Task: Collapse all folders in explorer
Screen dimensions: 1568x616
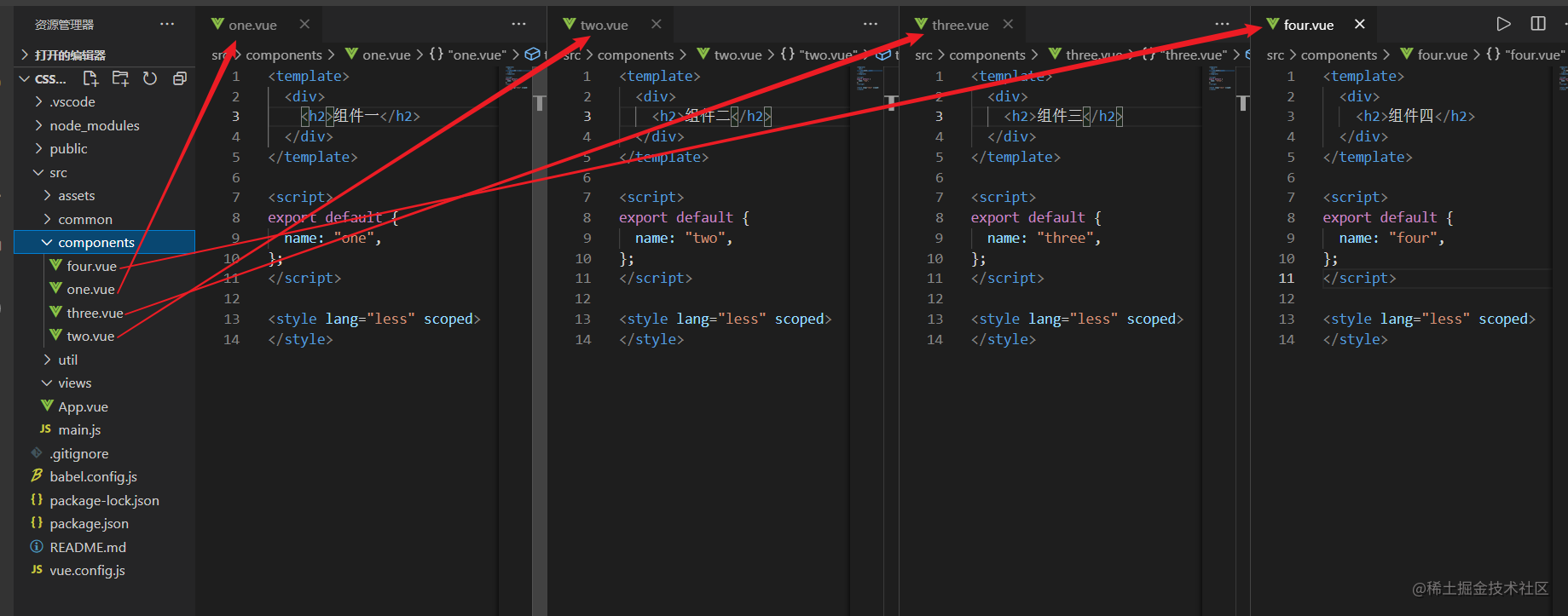Action: tap(180, 78)
